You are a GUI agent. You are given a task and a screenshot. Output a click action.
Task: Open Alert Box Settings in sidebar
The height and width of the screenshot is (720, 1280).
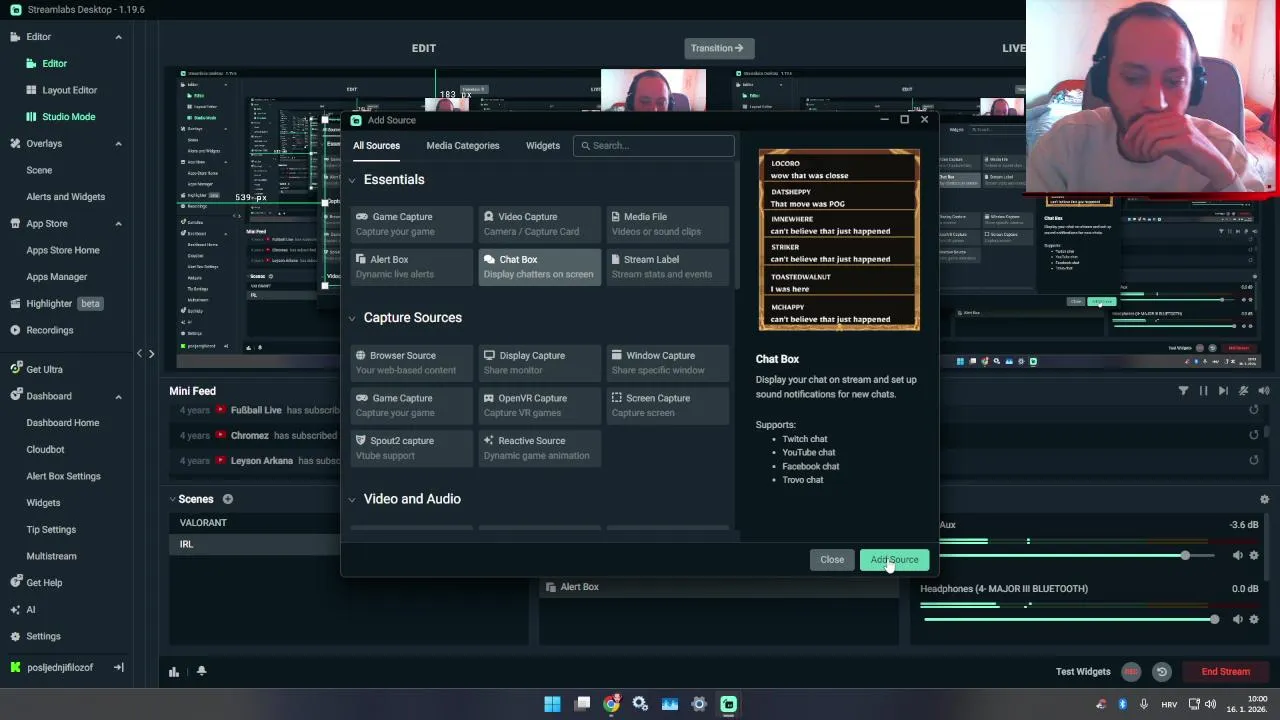(63, 476)
